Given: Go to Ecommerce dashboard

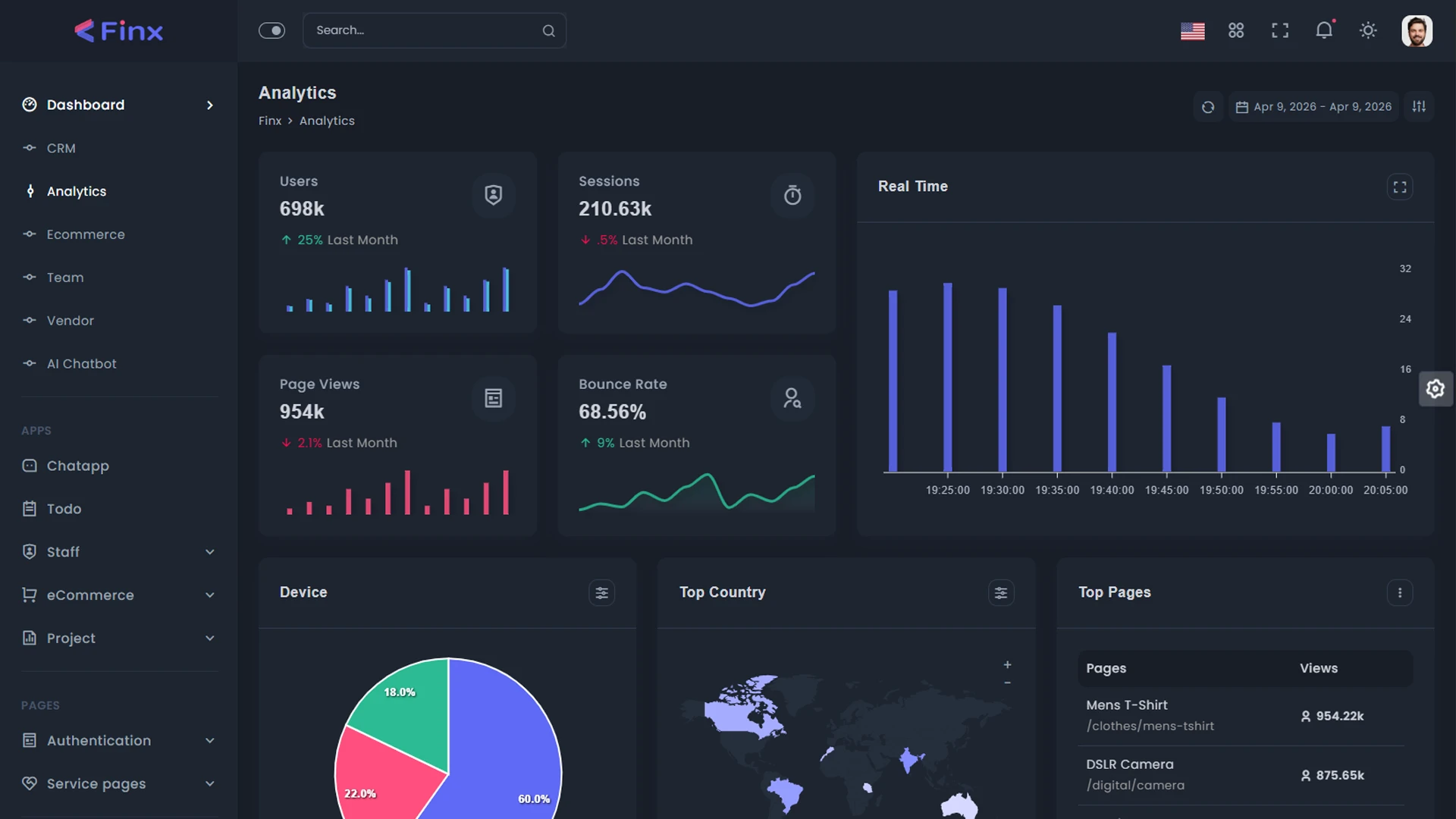Looking at the screenshot, I should (x=86, y=234).
